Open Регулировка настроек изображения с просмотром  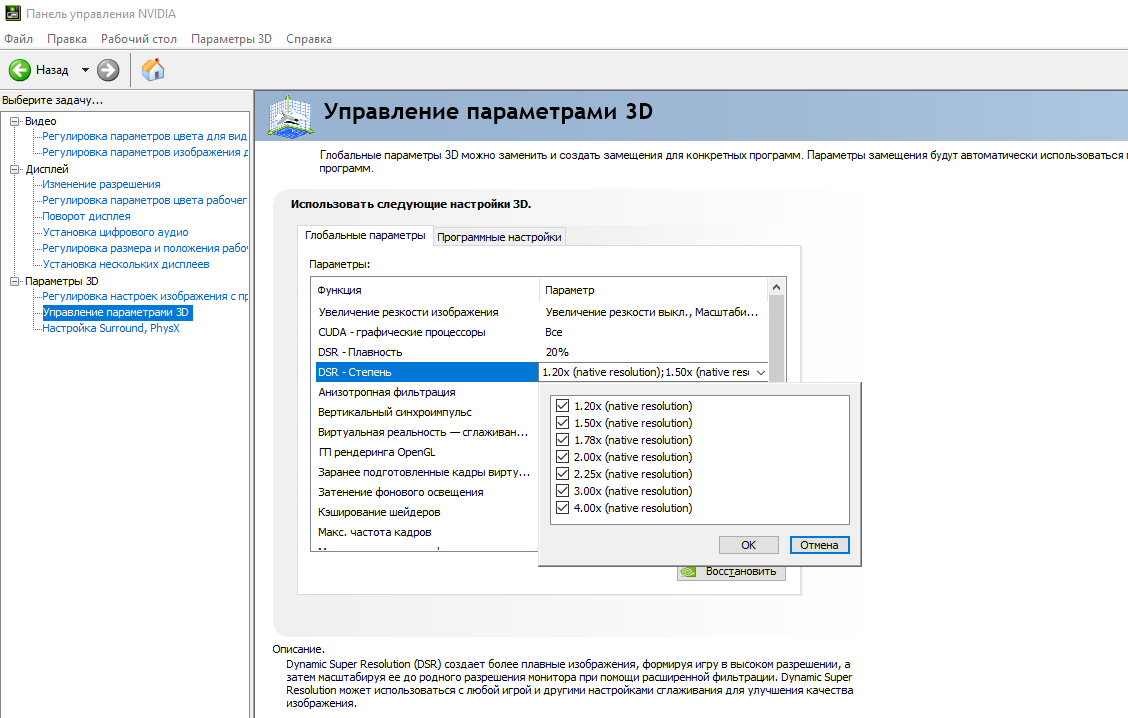coord(144,296)
